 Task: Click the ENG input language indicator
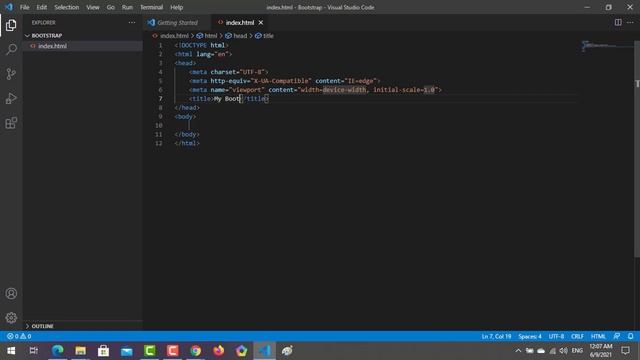tap(577, 351)
